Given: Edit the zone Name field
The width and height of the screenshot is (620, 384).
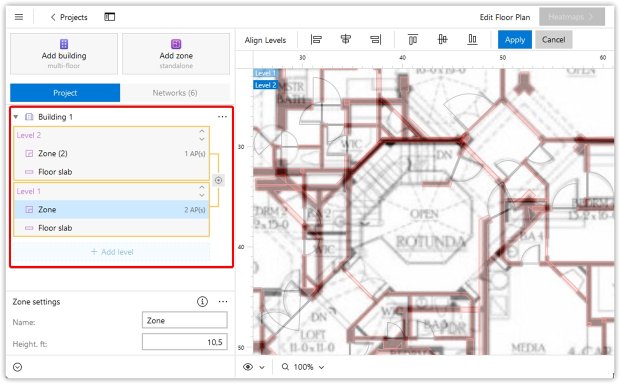Looking at the screenshot, I should coord(185,320).
